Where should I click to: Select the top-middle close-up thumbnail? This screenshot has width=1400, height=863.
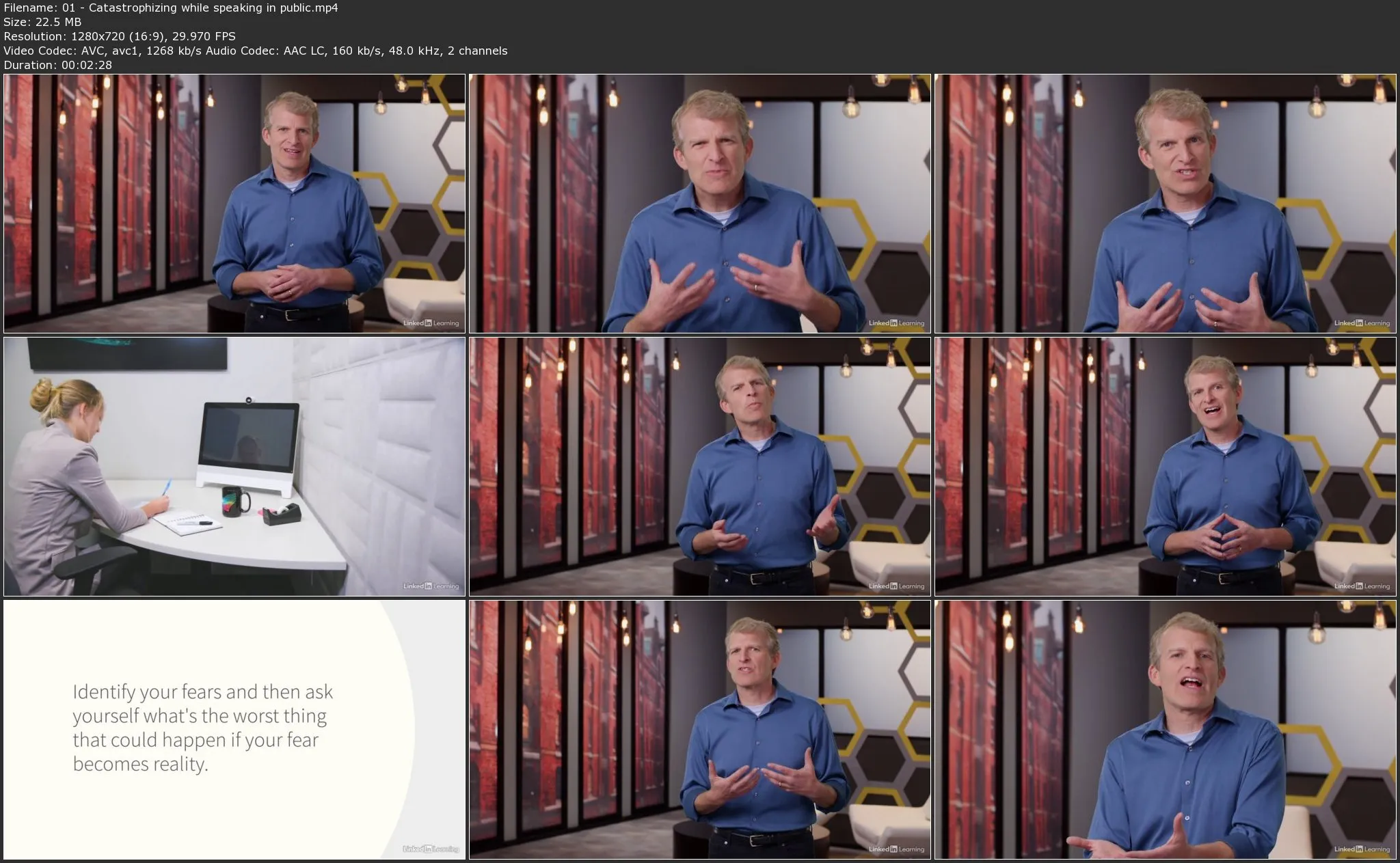[700, 204]
